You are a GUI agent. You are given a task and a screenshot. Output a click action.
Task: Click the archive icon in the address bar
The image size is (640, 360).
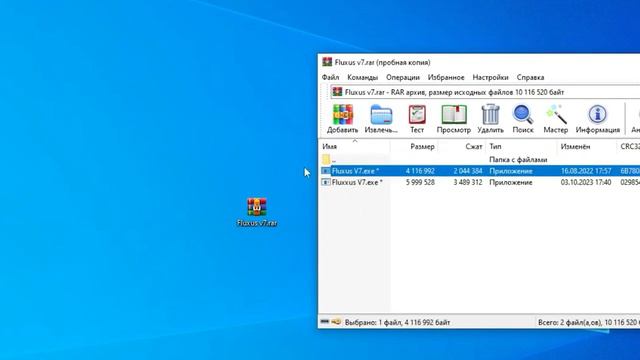[337, 92]
